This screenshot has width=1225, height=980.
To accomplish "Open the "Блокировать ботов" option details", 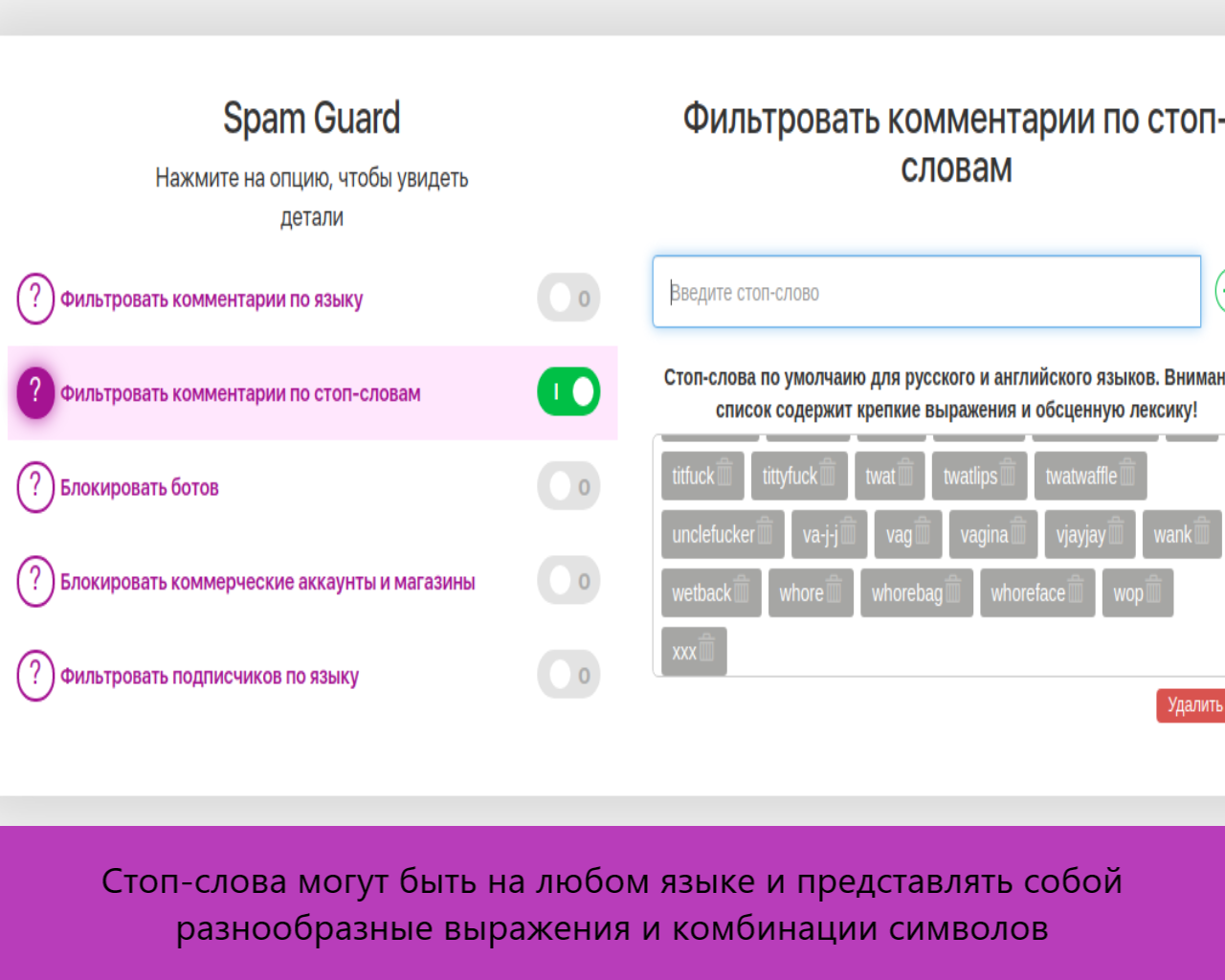I will [x=140, y=488].
